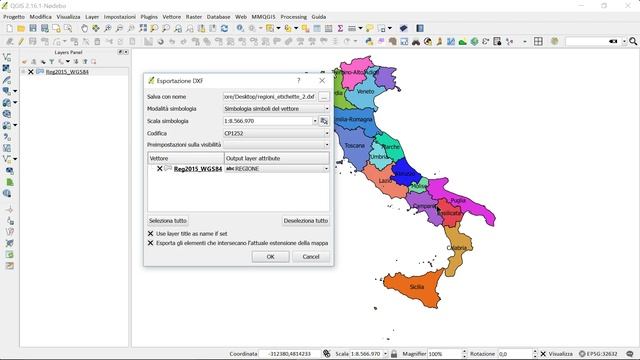
Task: Click the magnifier search icon in toolbar
Action: (633, 41)
